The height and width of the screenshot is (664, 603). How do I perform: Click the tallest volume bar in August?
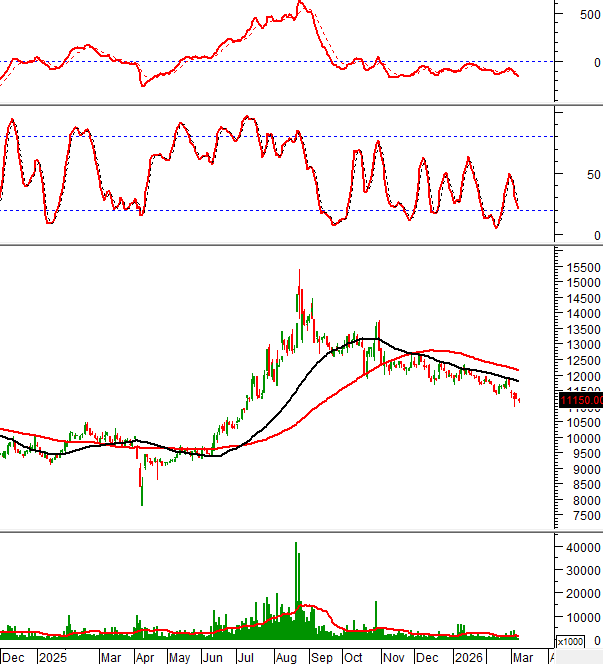tap(296, 590)
